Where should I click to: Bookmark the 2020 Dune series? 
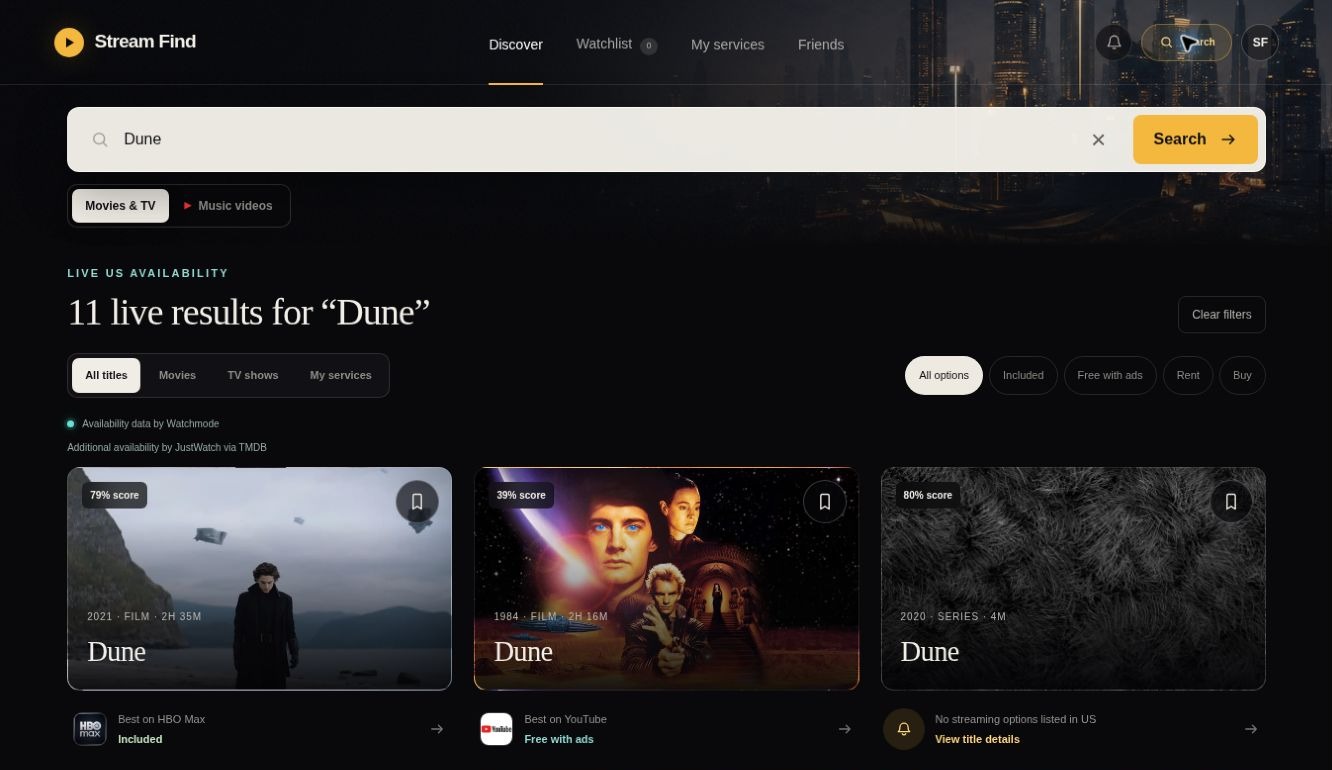click(1231, 502)
